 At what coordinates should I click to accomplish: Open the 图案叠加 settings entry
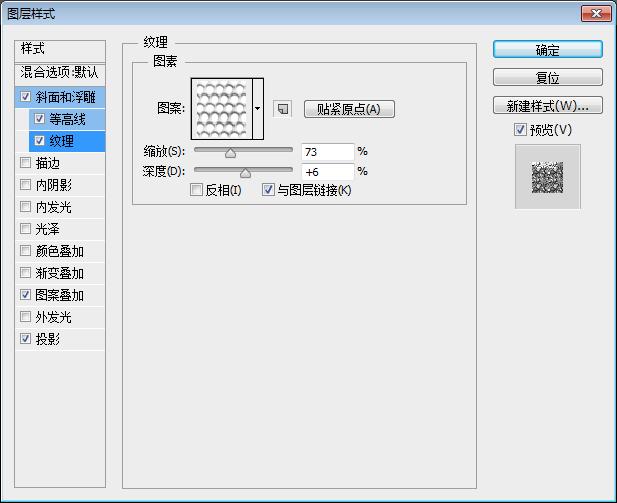[x=59, y=295]
